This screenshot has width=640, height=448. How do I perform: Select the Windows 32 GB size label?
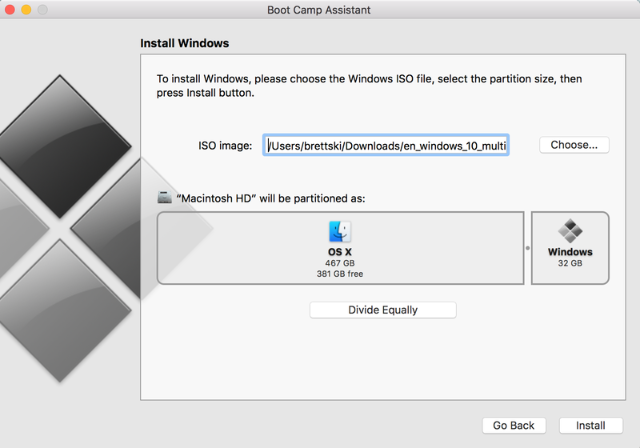(x=569, y=263)
